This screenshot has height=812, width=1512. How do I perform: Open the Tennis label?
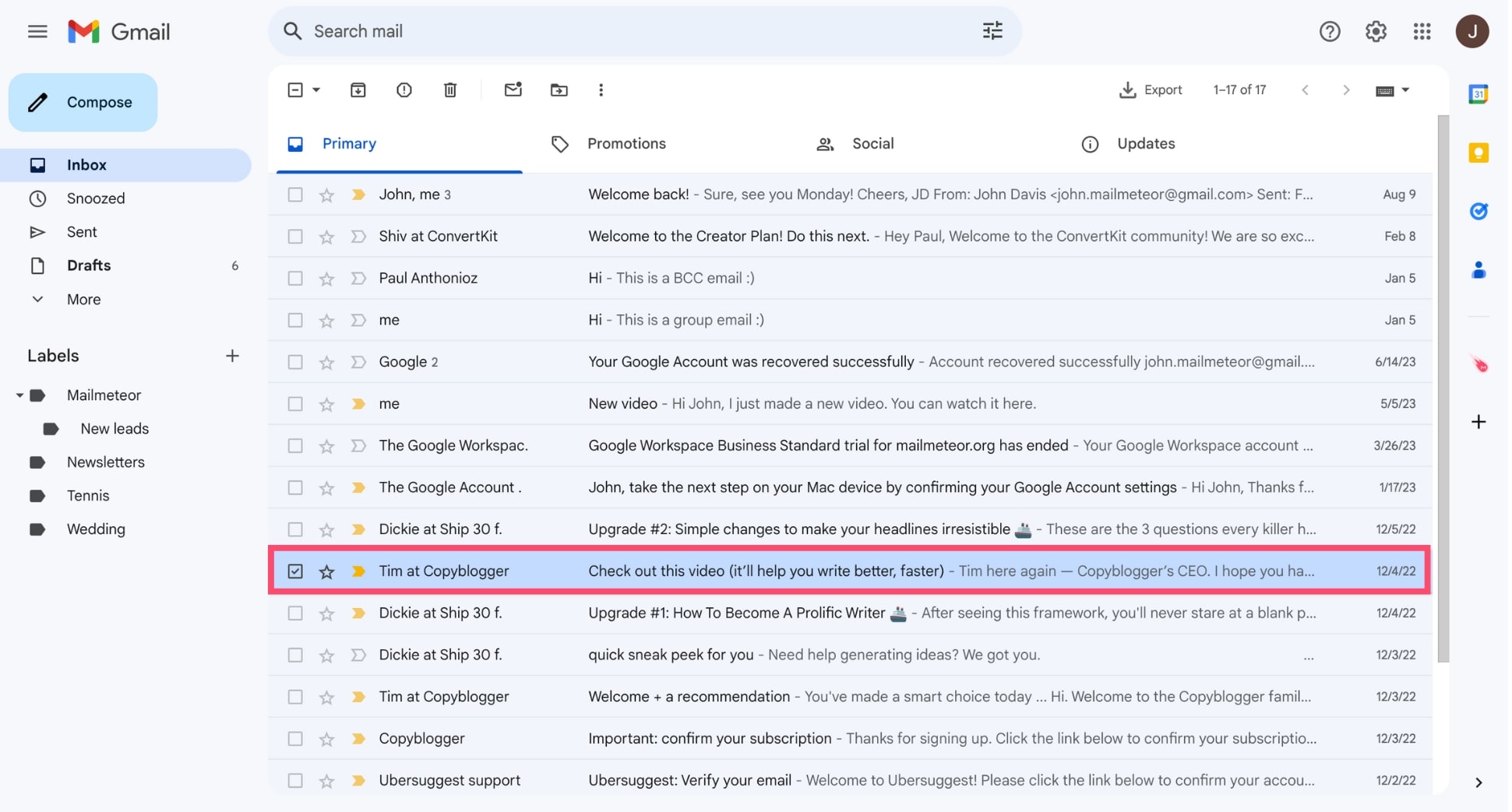click(x=88, y=496)
